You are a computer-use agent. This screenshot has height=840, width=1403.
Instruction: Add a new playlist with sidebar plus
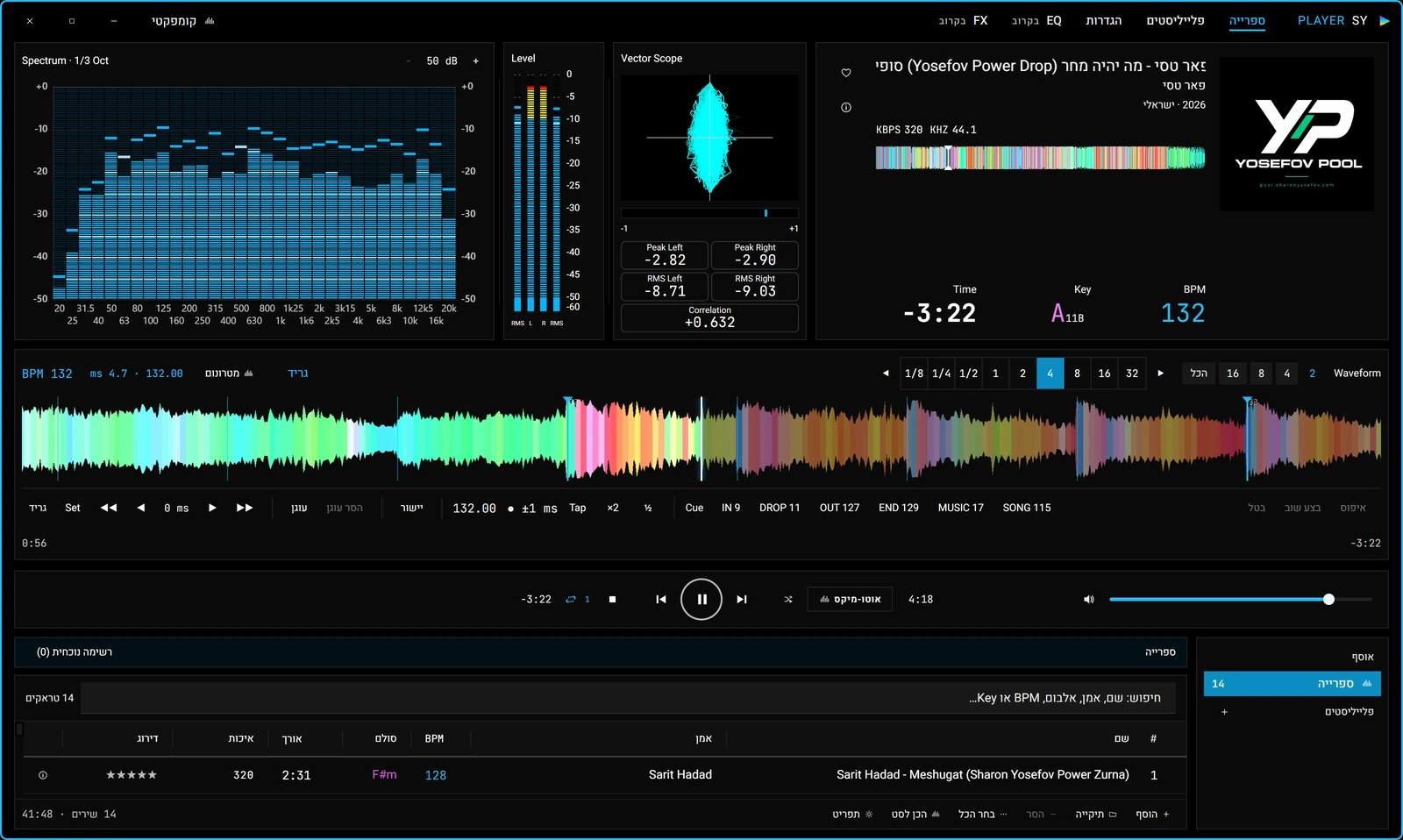tap(1224, 712)
